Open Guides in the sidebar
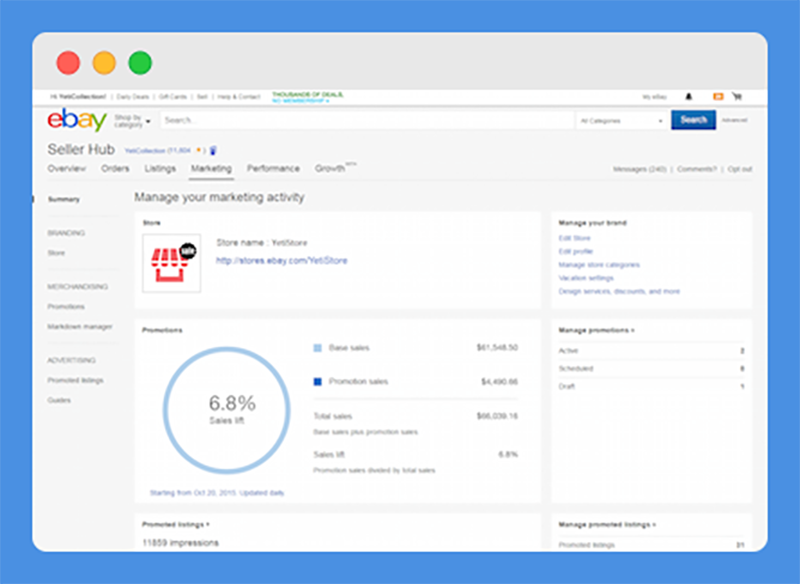This screenshot has width=800, height=584. [59, 400]
